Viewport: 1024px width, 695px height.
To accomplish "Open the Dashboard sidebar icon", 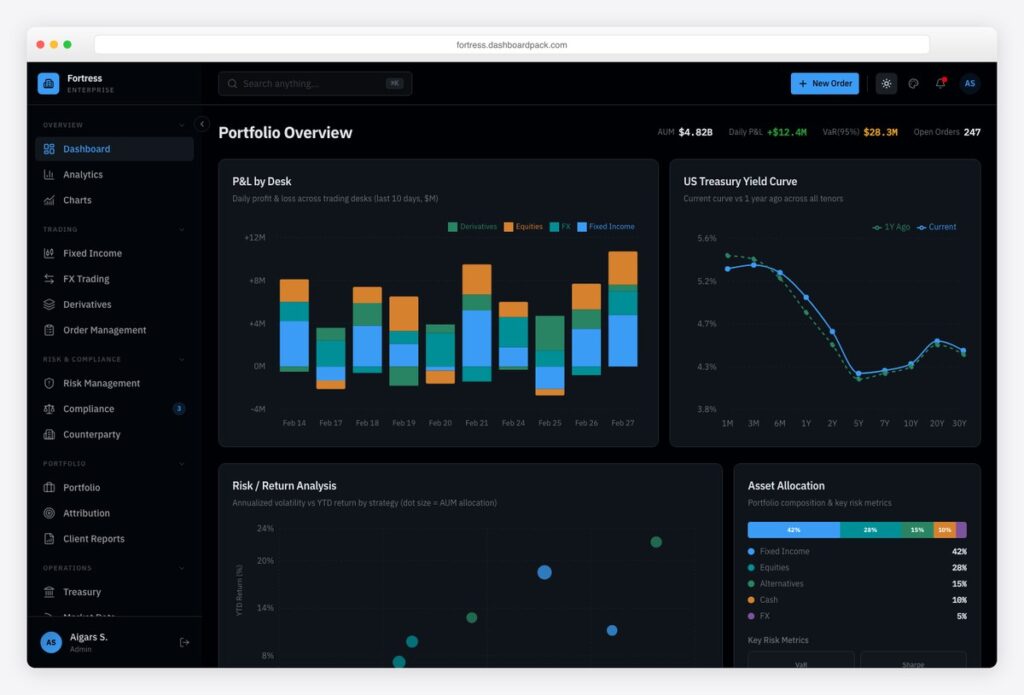I will (x=49, y=149).
